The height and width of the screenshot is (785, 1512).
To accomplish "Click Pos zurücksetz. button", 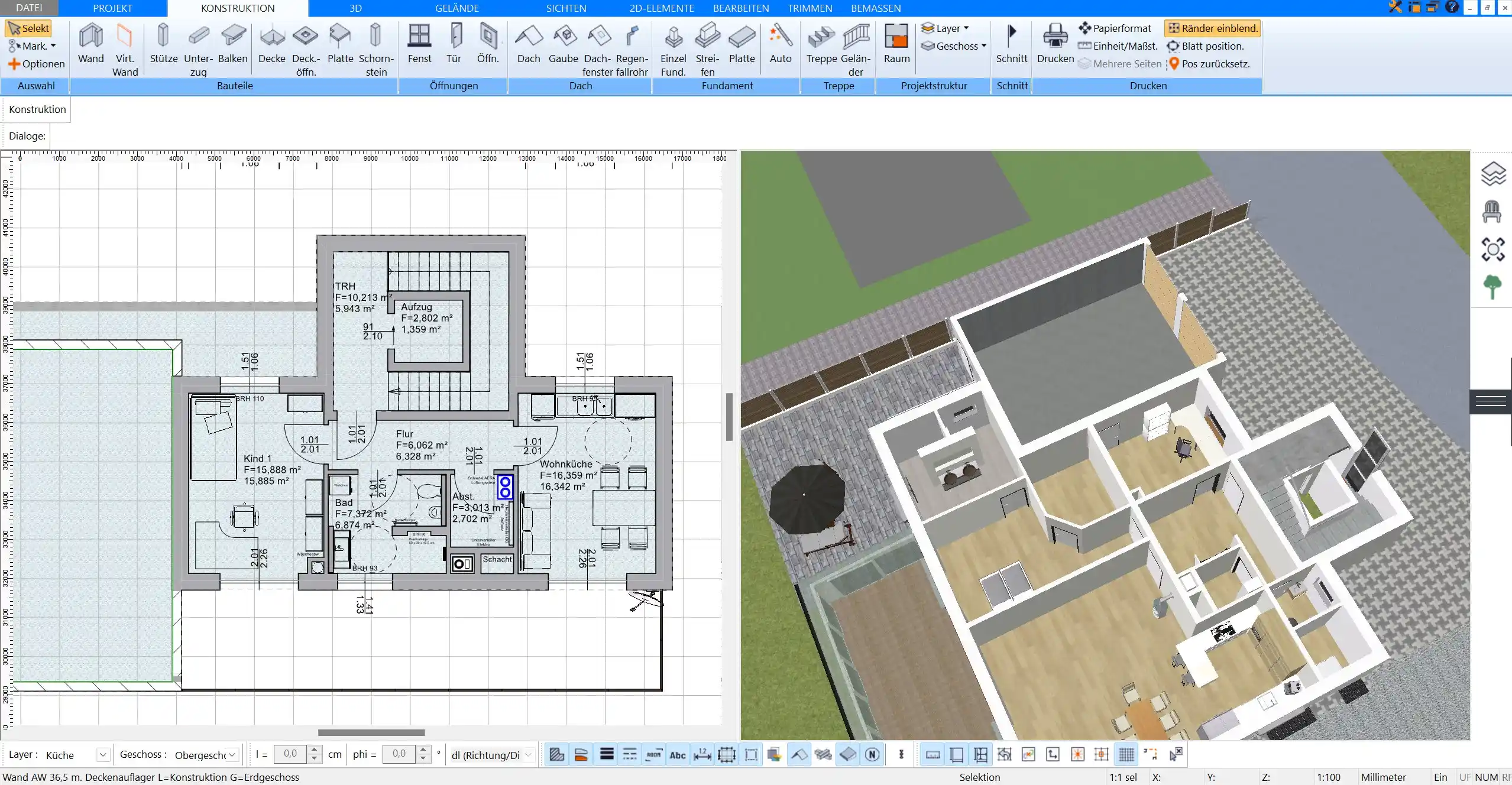I will 1208,64.
